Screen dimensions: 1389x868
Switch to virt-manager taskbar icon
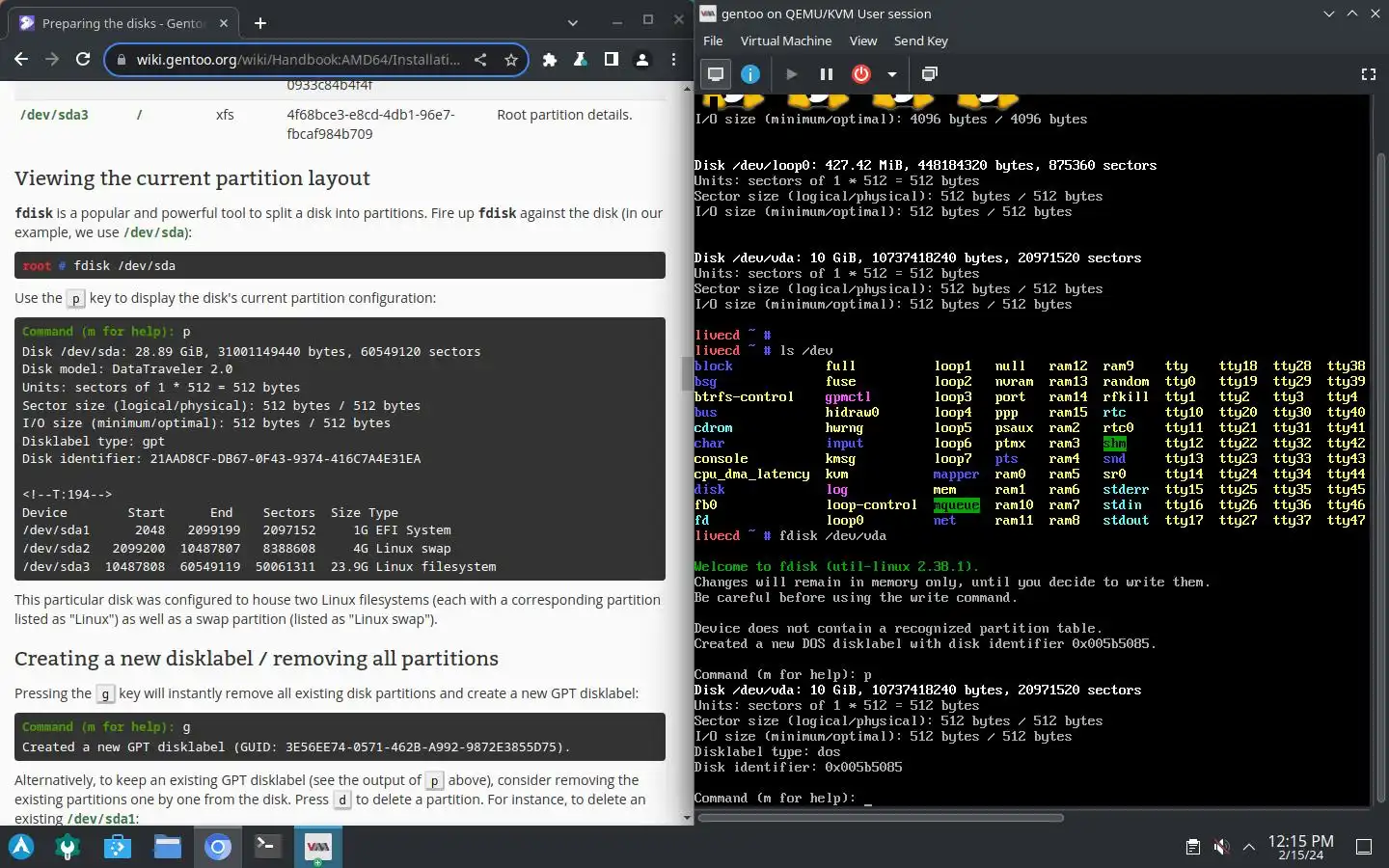pyautogui.click(x=317, y=847)
